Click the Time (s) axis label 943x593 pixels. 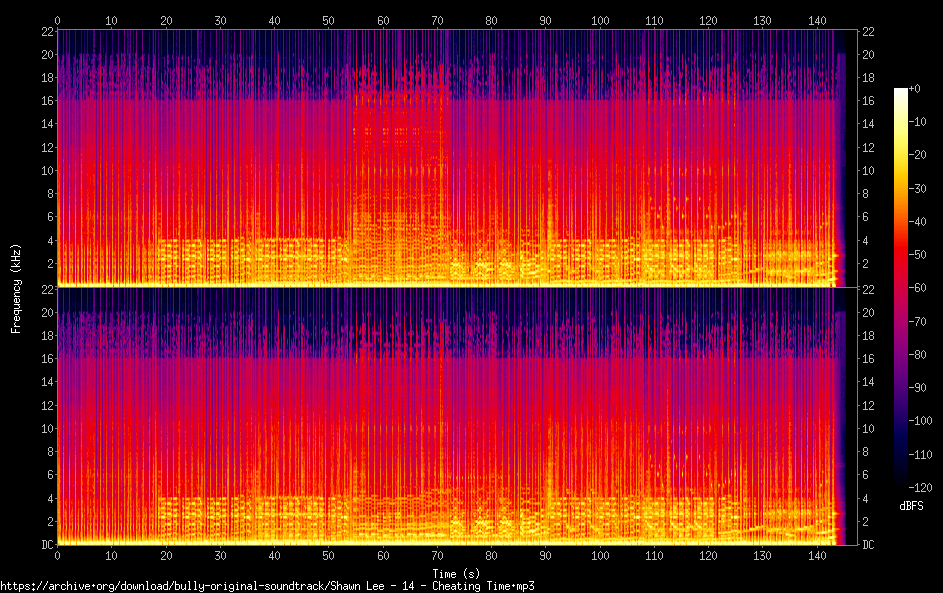coord(456,574)
